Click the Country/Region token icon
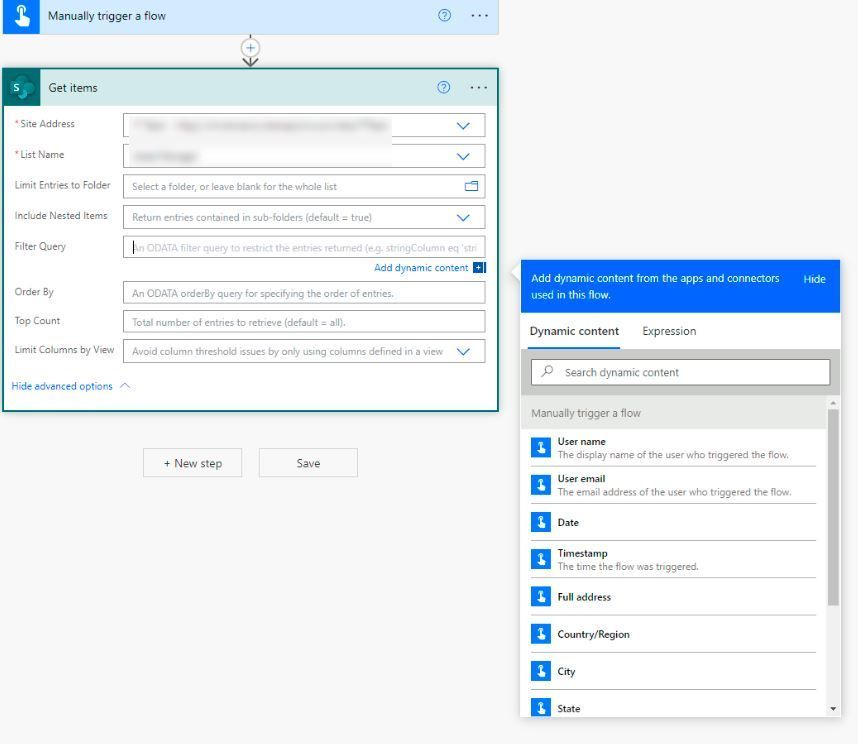858x744 pixels. point(541,633)
